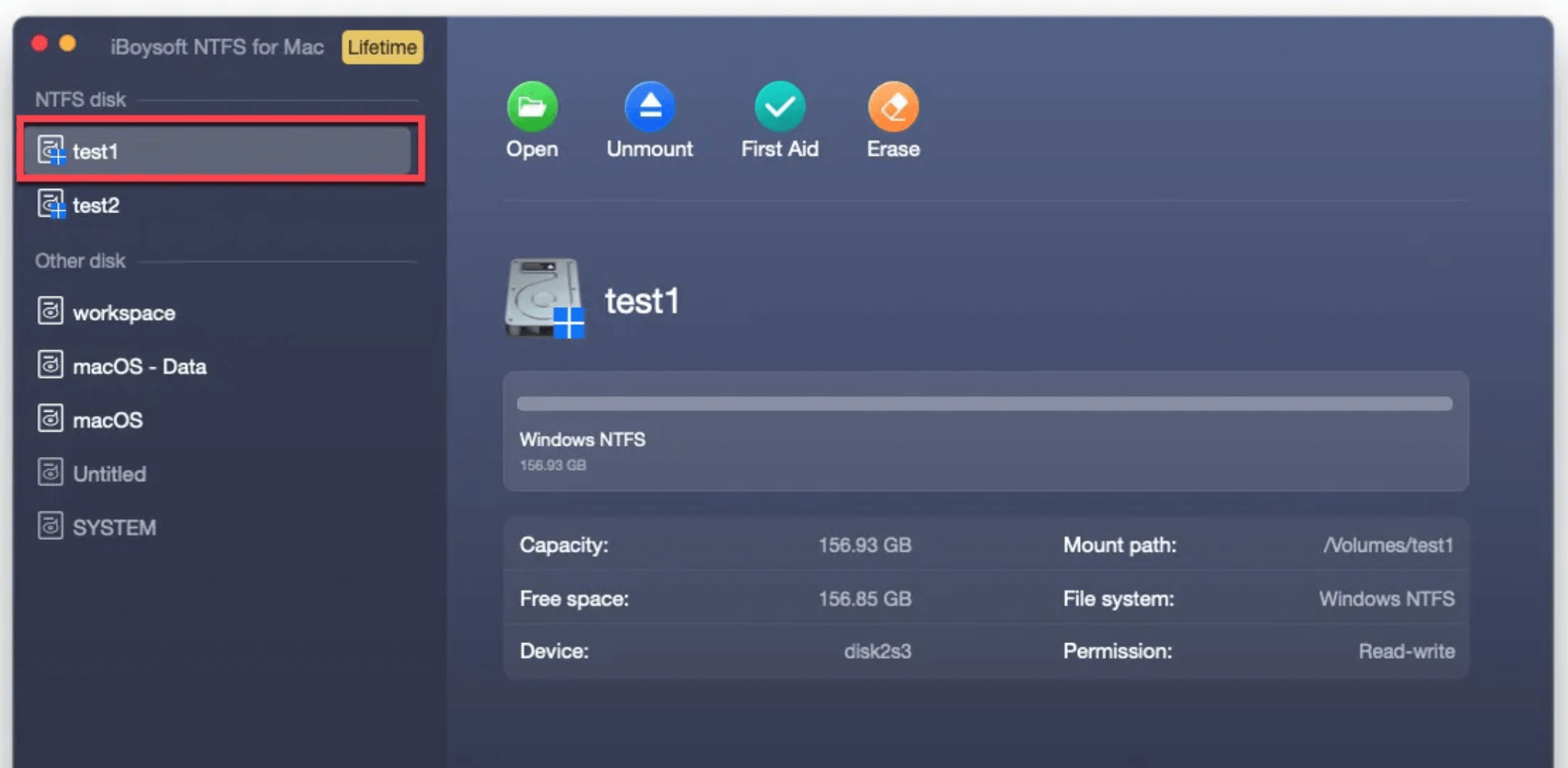
Task: Select the test2 volume in sidebar
Action: (x=96, y=205)
